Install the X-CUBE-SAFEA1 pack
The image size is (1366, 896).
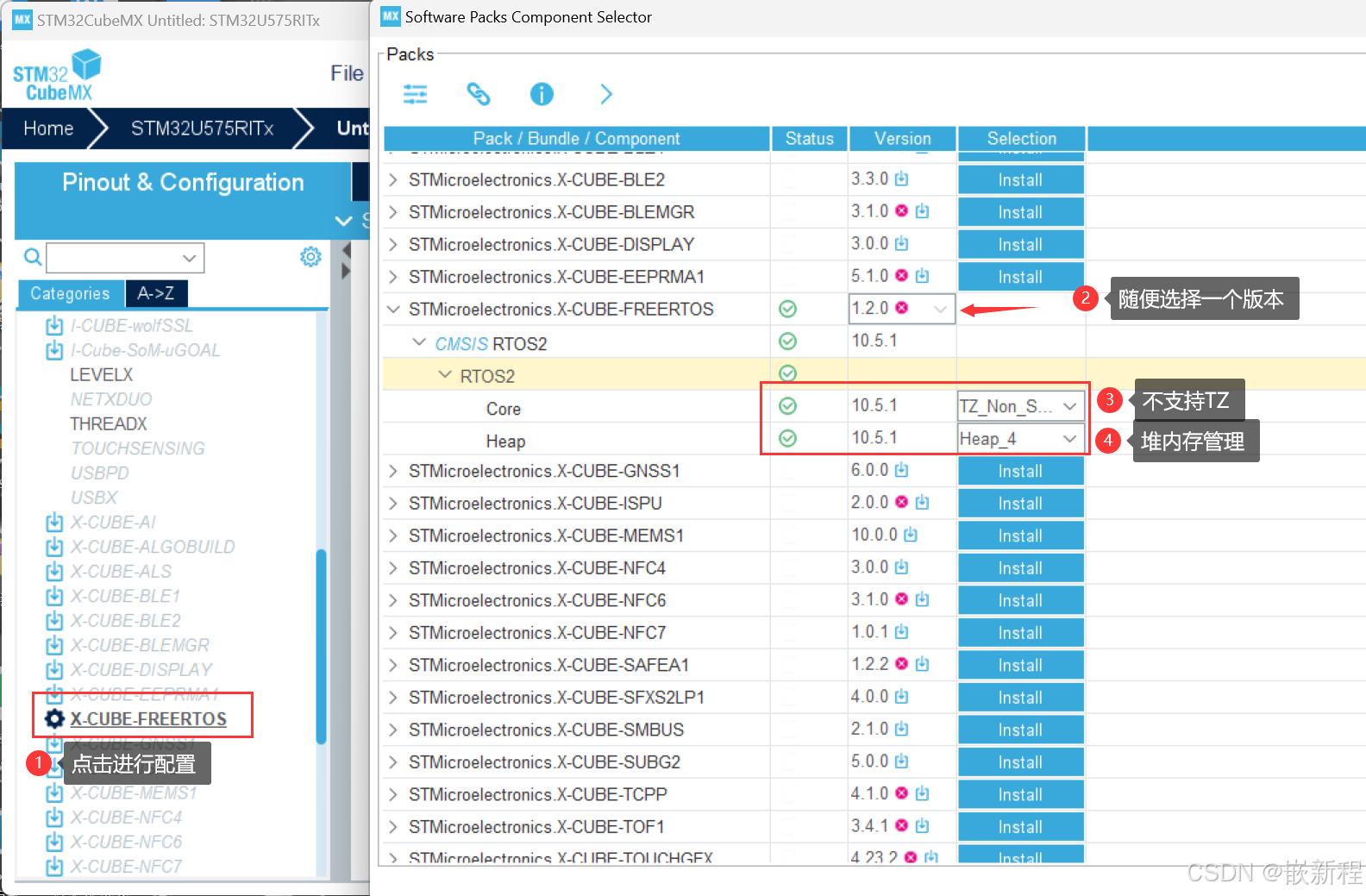click(1020, 665)
